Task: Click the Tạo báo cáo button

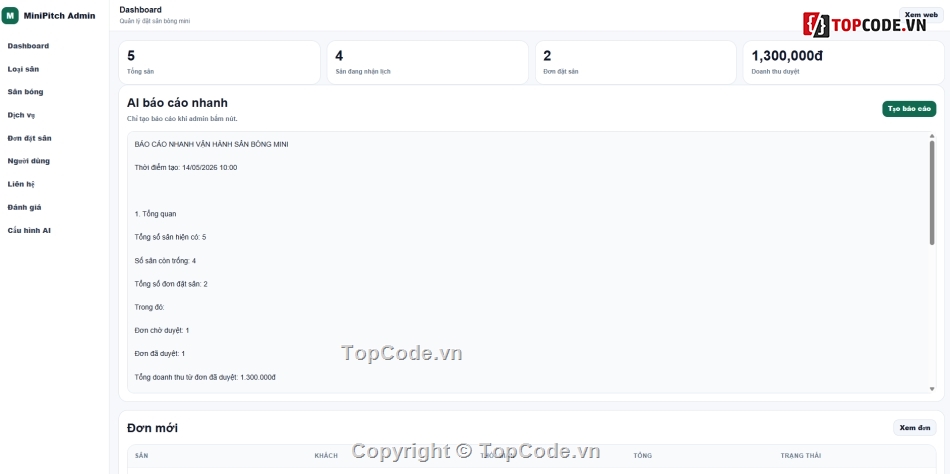Action: (909, 109)
